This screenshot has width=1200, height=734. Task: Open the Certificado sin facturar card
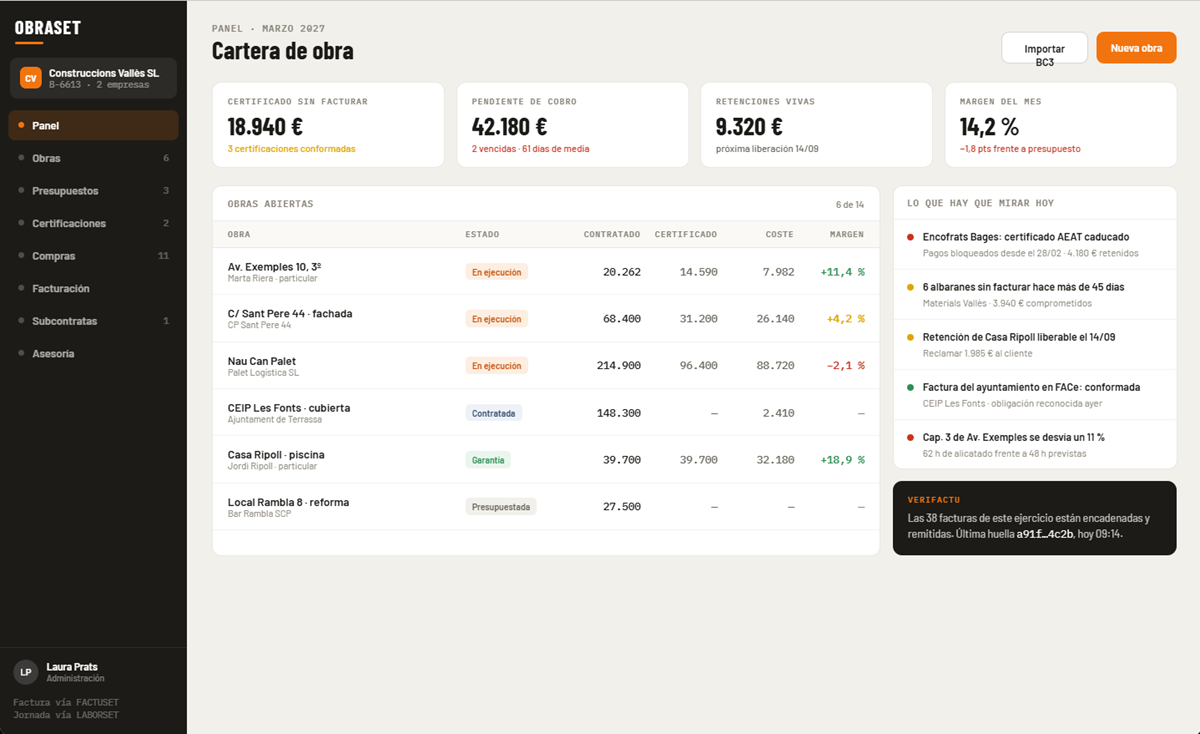pos(328,125)
